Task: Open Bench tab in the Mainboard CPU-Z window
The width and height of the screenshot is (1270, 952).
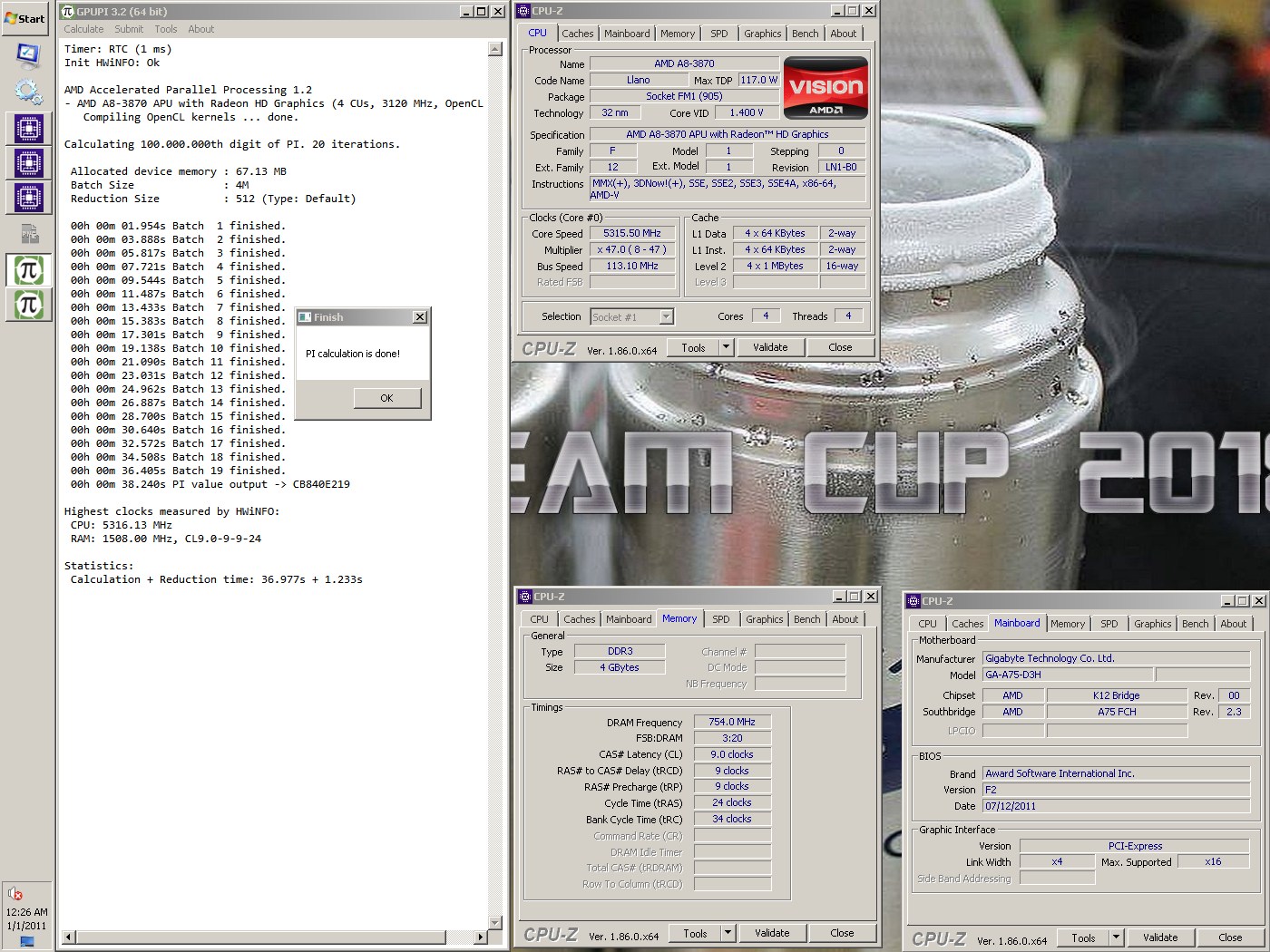Action: [x=1196, y=624]
